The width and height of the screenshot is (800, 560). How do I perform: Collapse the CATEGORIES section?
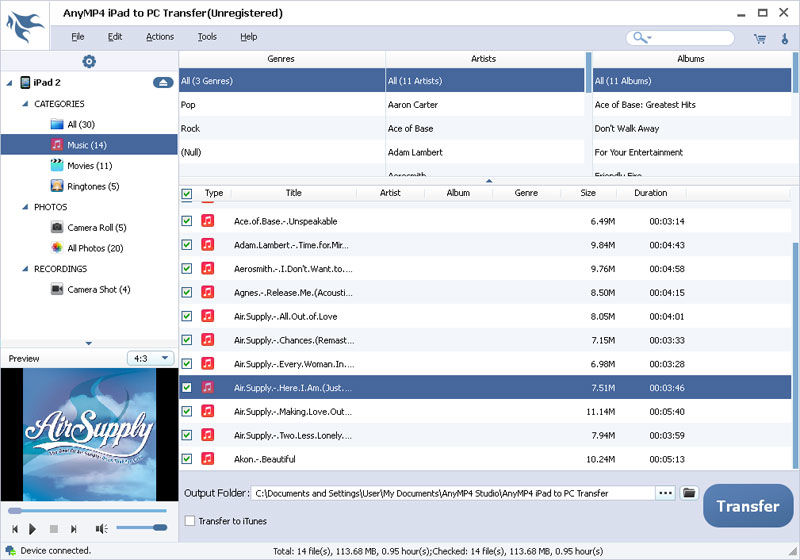[25, 104]
